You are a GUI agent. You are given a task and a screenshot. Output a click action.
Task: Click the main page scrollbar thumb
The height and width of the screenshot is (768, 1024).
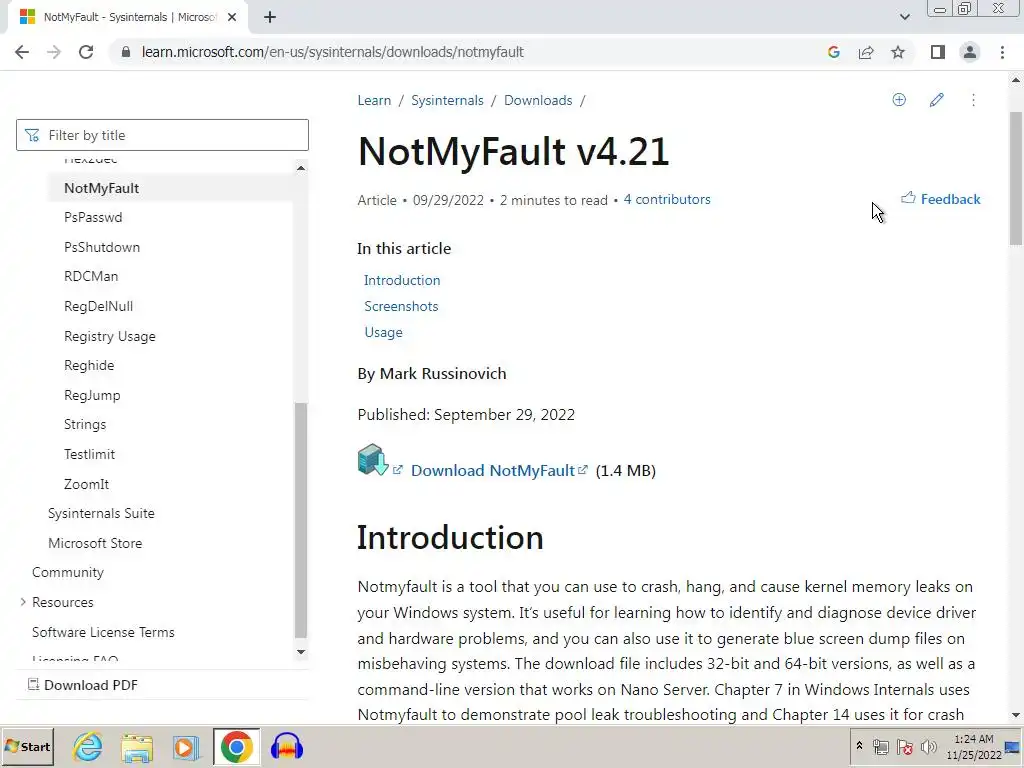coord(1016,178)
